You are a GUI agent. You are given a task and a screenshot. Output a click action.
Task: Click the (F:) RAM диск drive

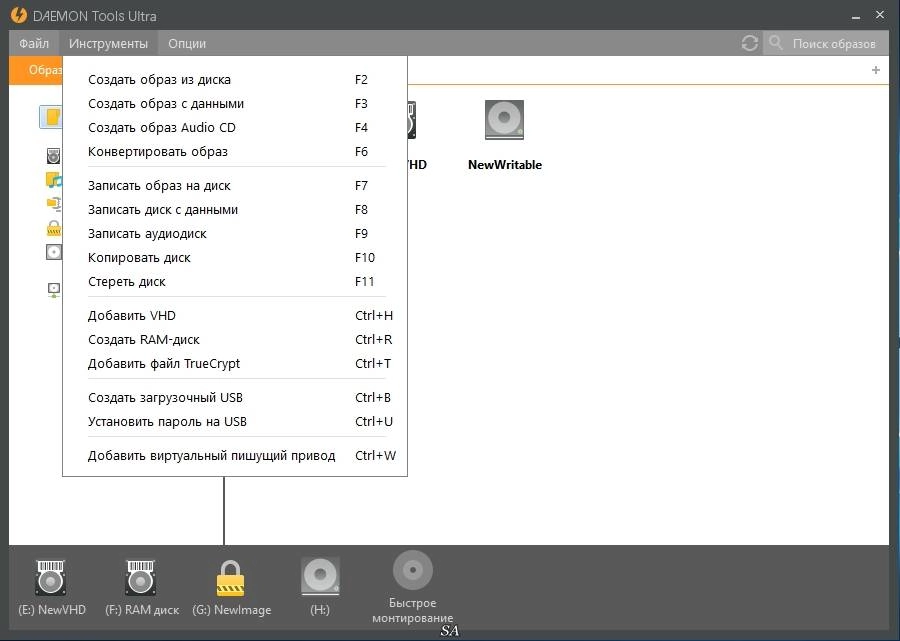[142, 587]
